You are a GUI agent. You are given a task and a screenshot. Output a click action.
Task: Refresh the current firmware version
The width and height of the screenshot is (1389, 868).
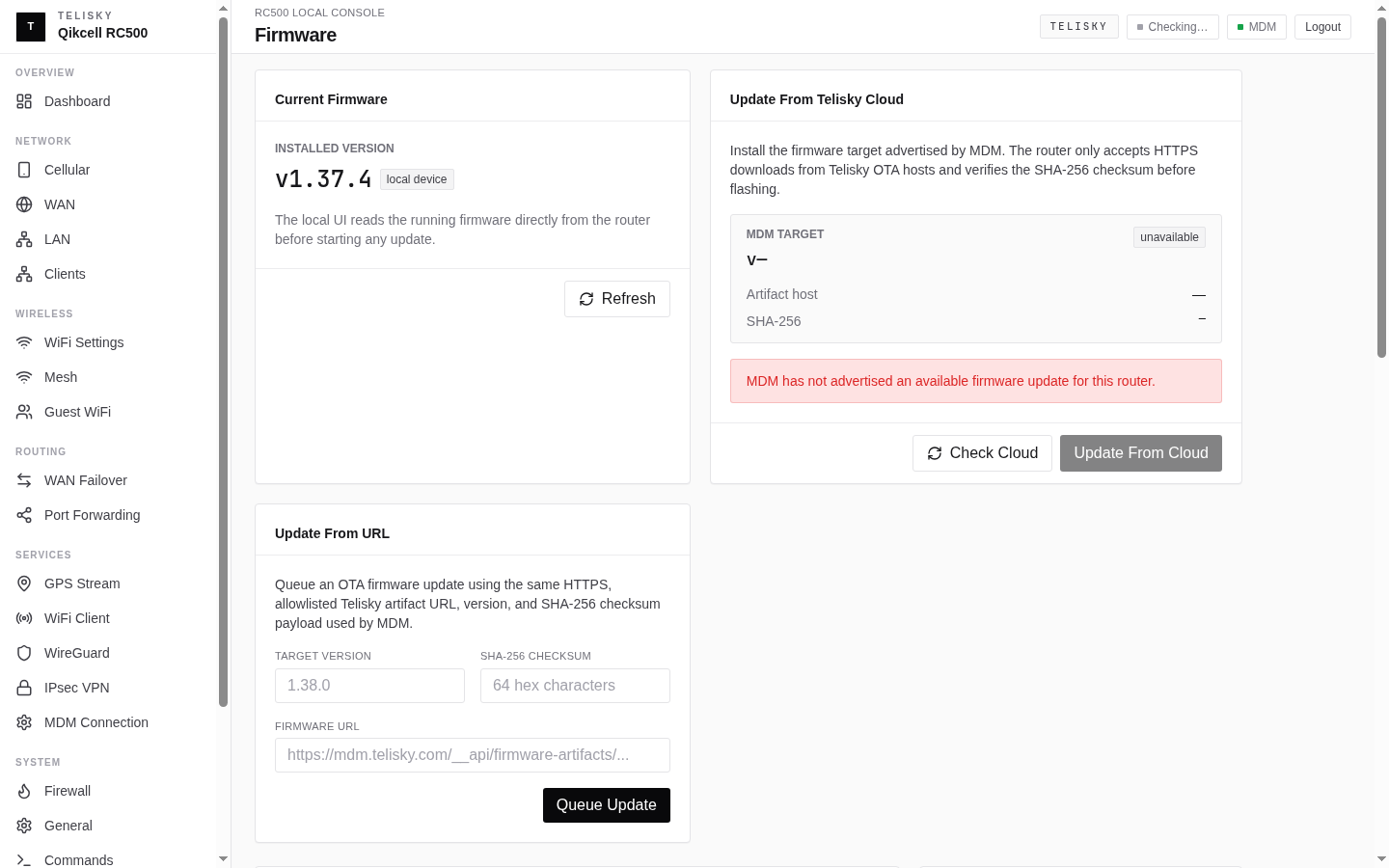coord(617,299)
